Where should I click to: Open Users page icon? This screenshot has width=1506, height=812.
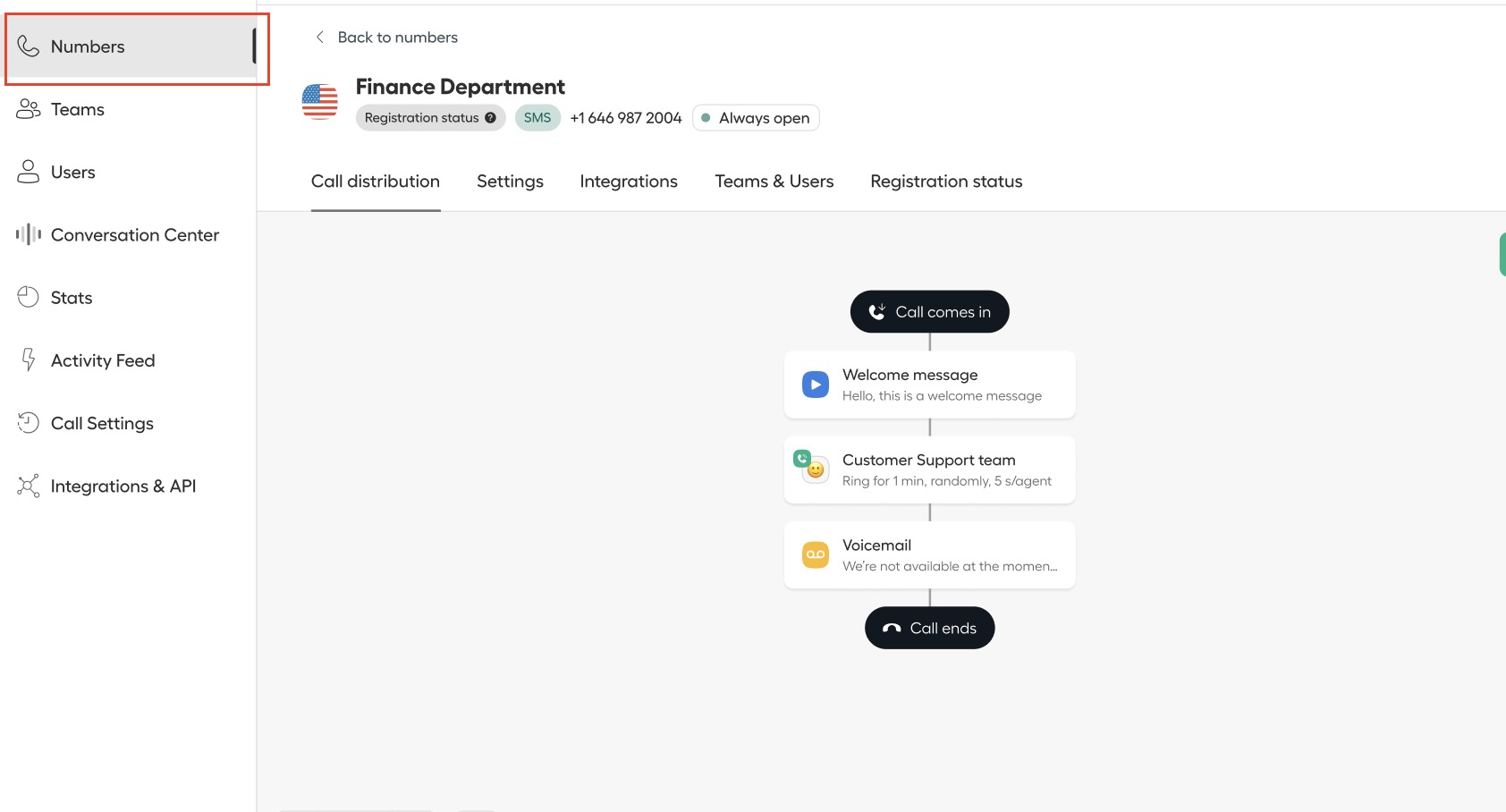tap(29, 172)
